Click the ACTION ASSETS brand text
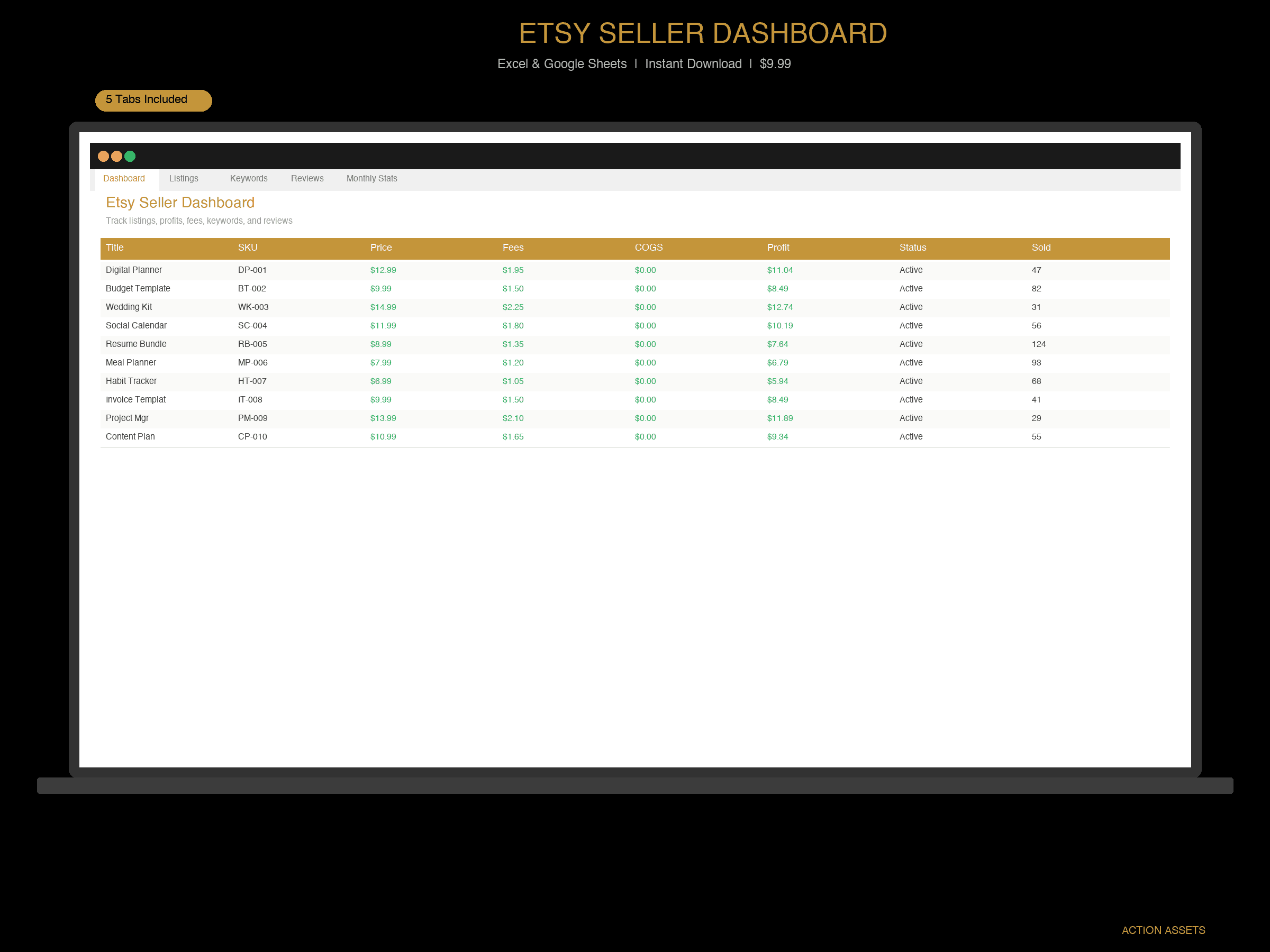The image size is (1270, 952). (x=1163, y=930)
